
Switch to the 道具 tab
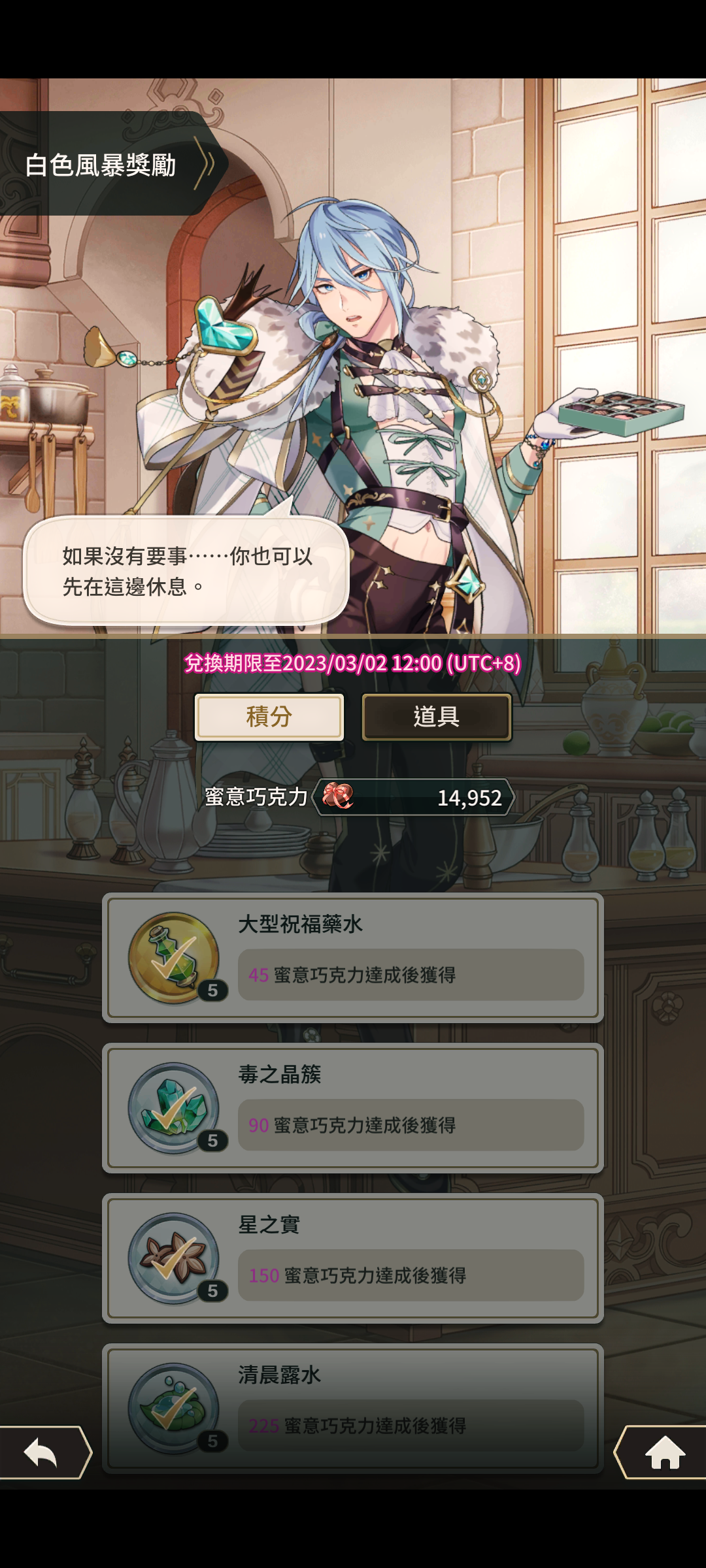click(x=437, y=717)
